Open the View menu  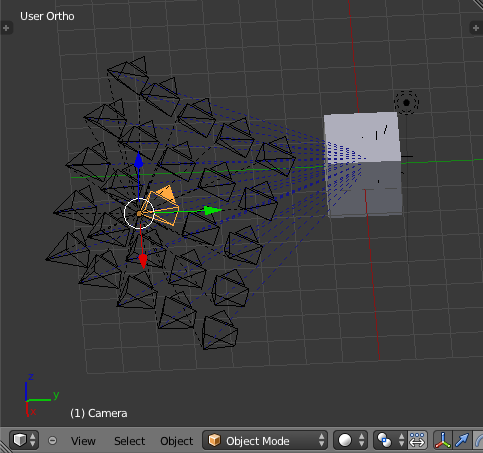coord(83,441)
